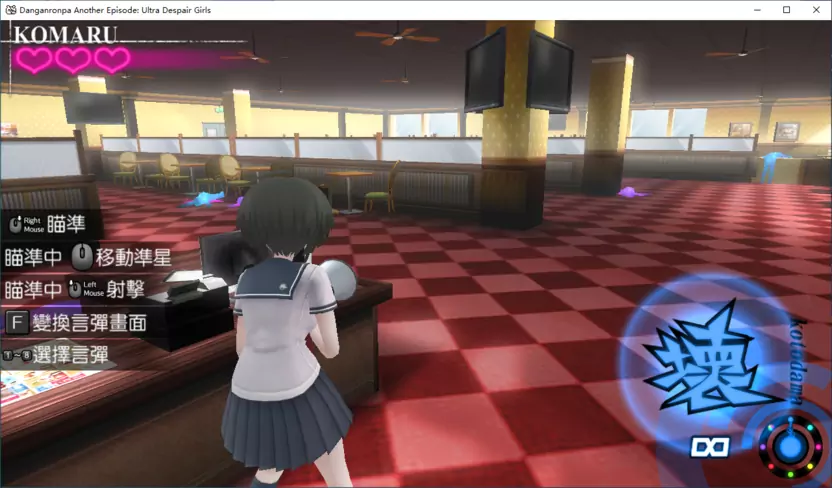Click the twin monitors on the yellow pillar
This screenshot has width=832, height=488.
[518, 71]
